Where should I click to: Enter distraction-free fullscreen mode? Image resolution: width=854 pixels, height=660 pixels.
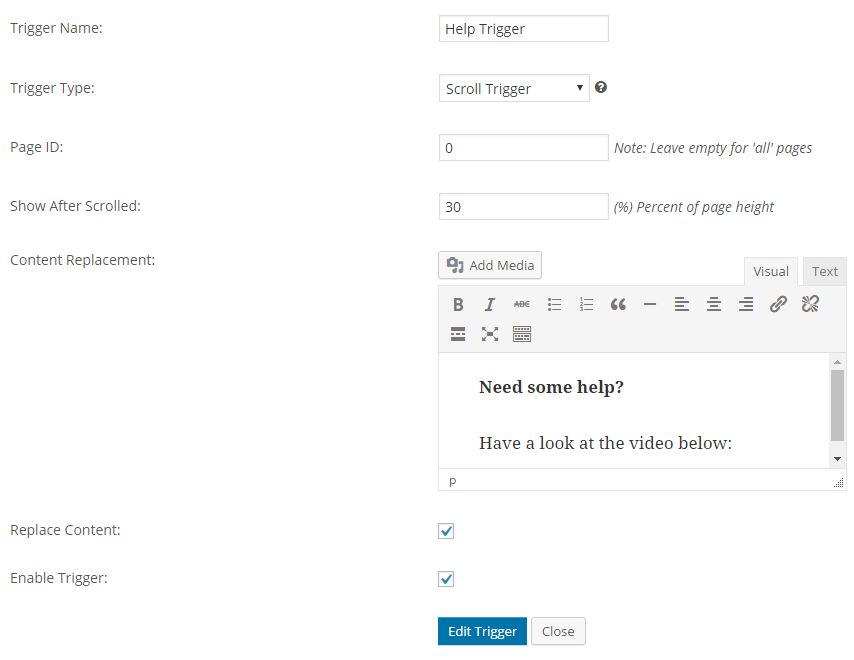(490, 335)
